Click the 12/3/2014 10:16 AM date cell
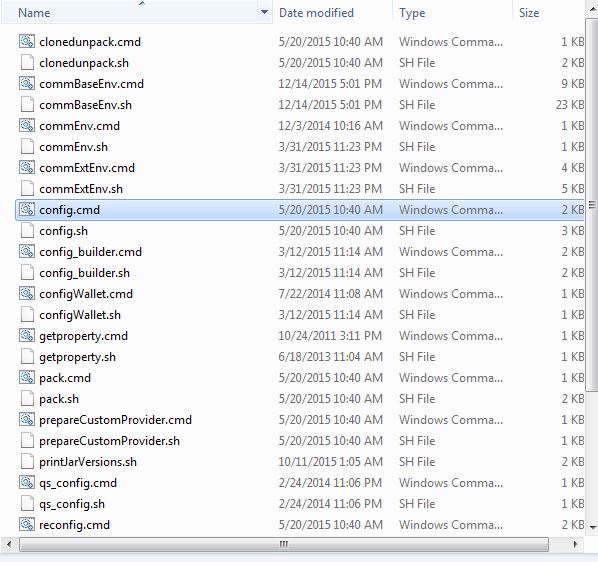This screenshot has height=562, width=598. [330, 125]
